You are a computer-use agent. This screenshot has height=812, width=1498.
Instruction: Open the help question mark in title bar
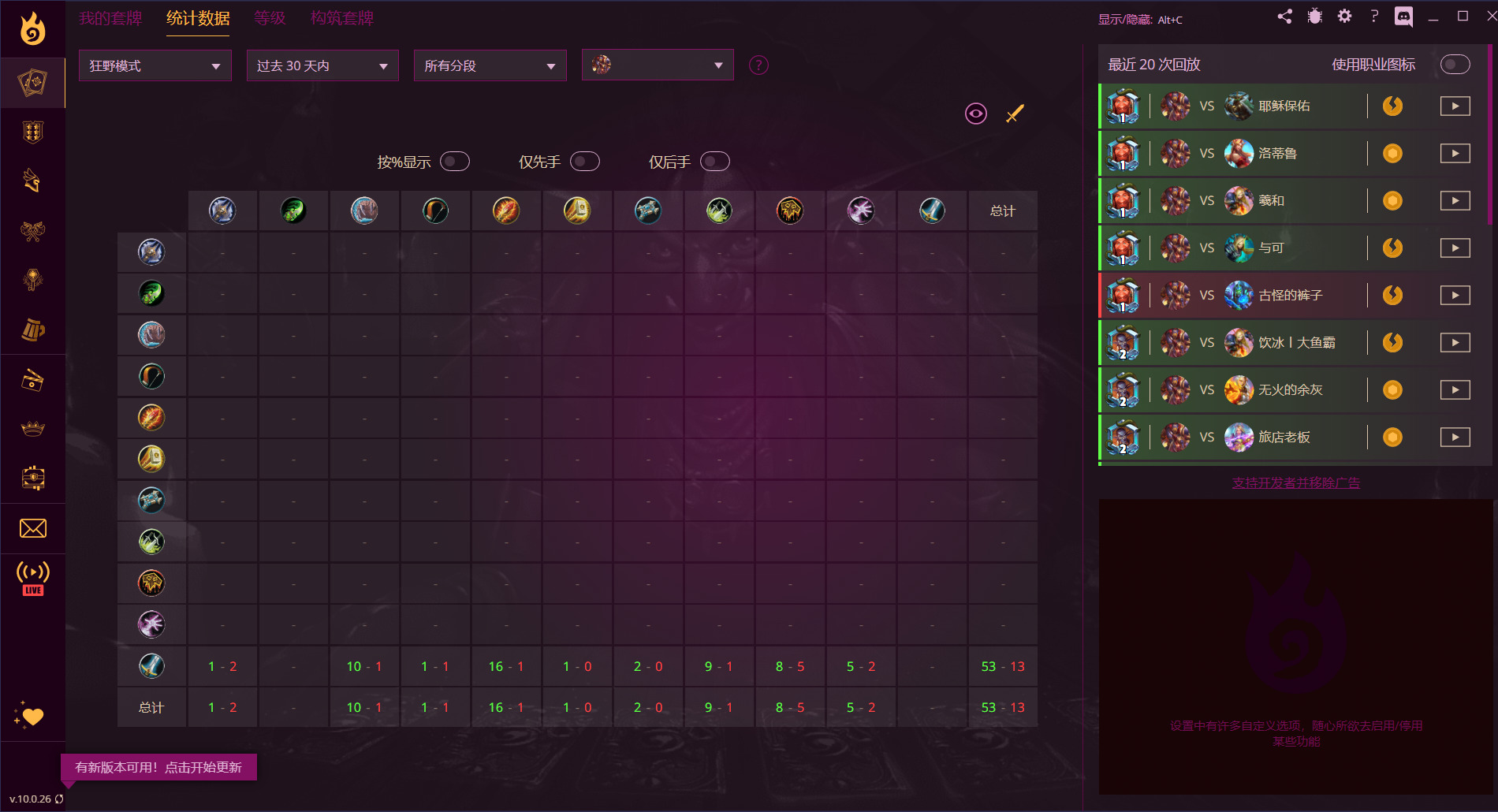[x=1374, y=17]
